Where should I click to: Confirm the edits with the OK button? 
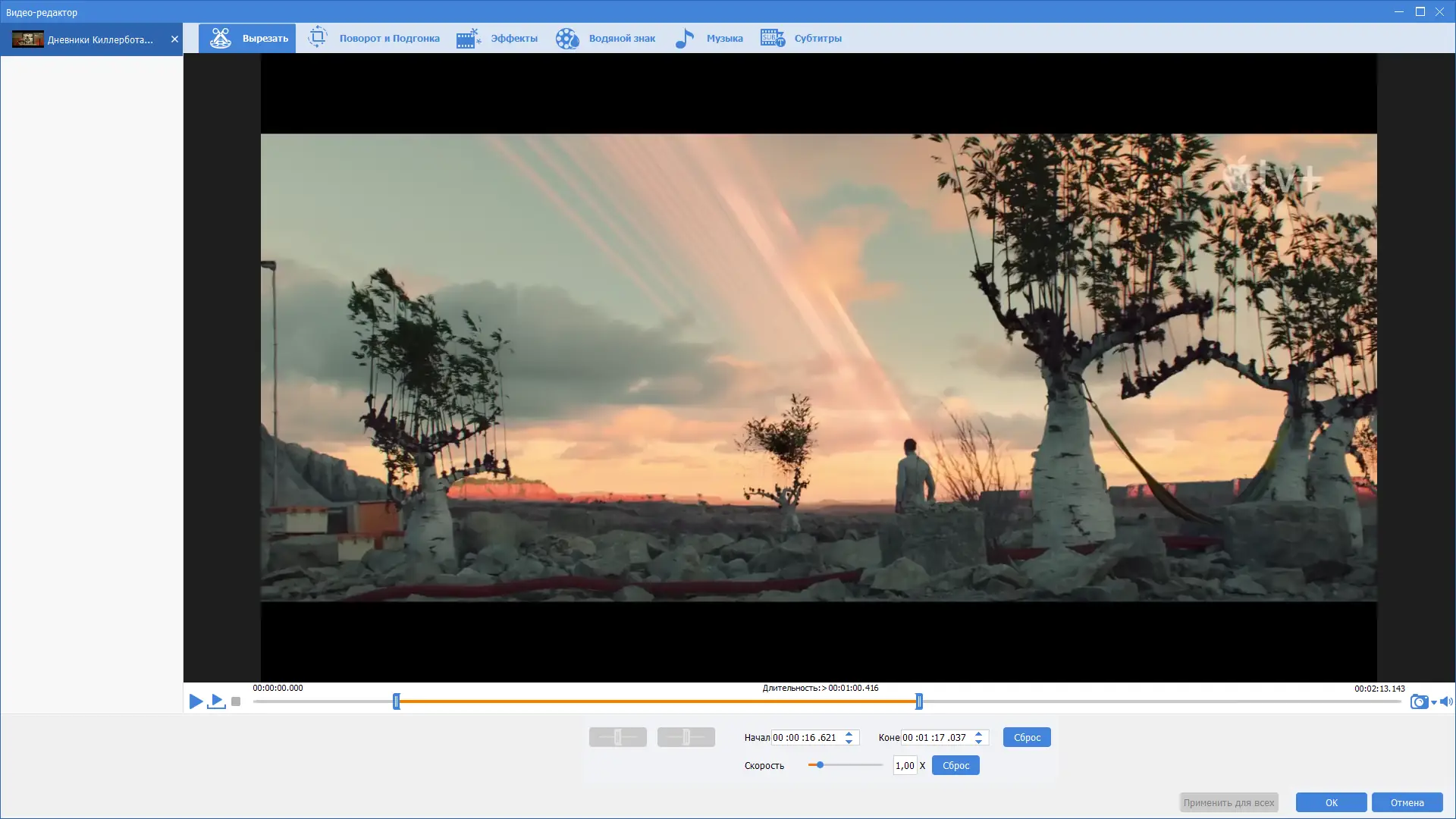point(1331,802)
